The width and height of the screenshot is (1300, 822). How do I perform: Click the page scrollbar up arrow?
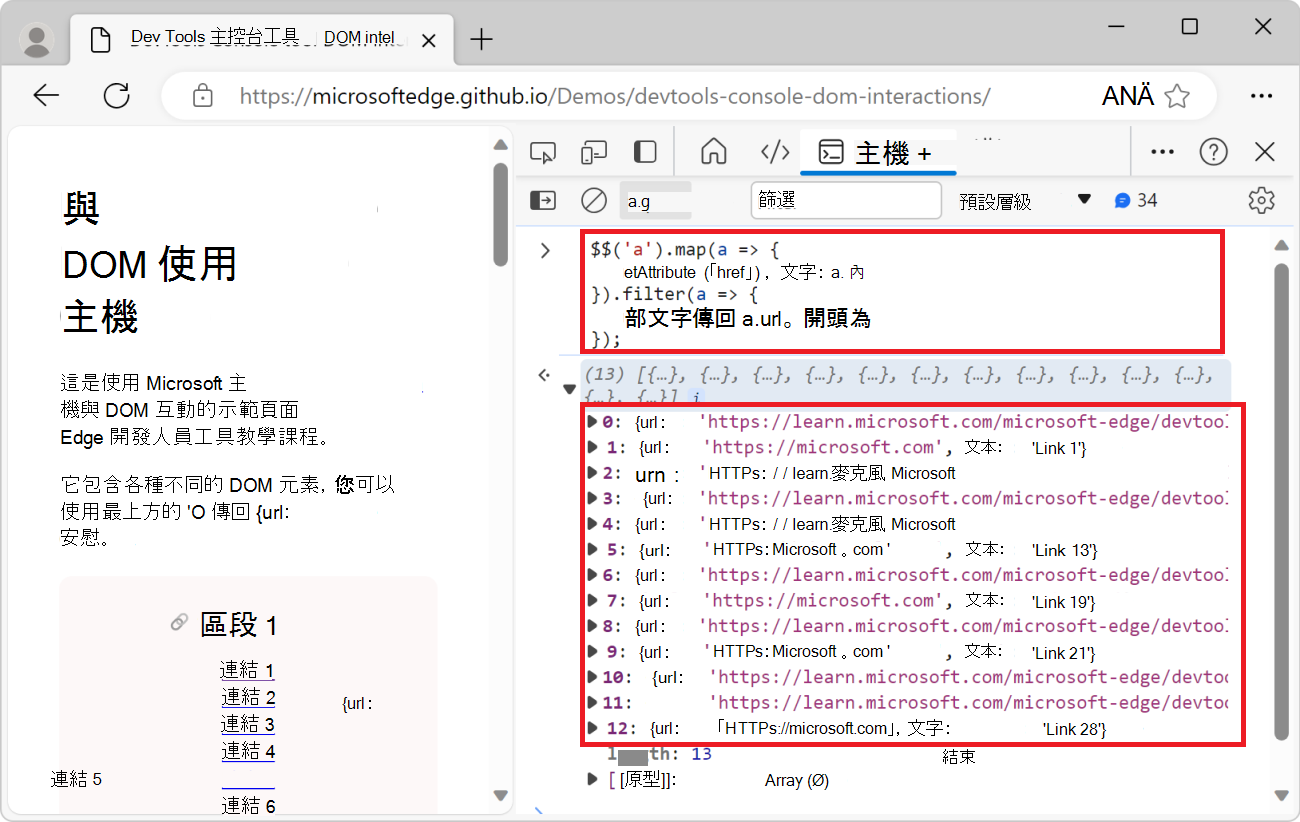(501, 145)
